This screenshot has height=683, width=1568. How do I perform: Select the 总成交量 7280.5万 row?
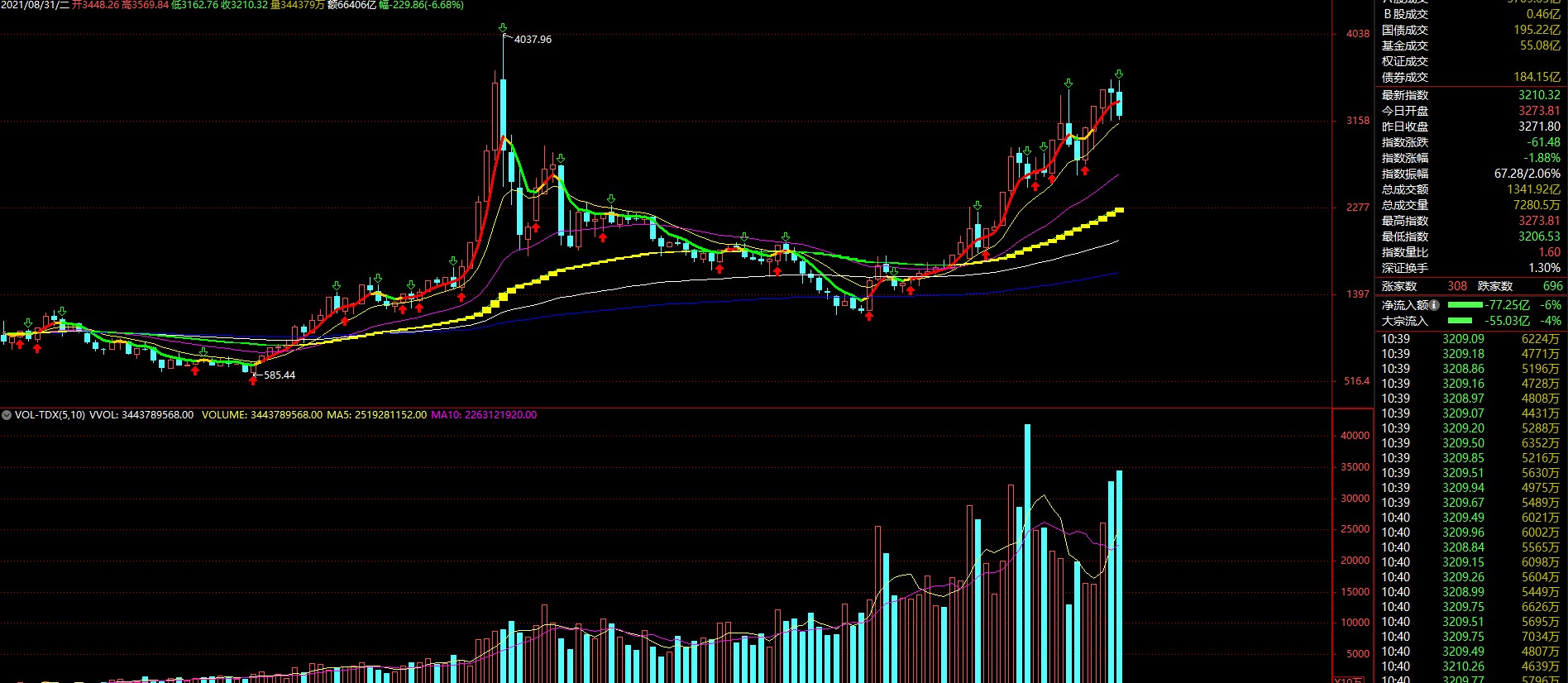(1471, 205)
